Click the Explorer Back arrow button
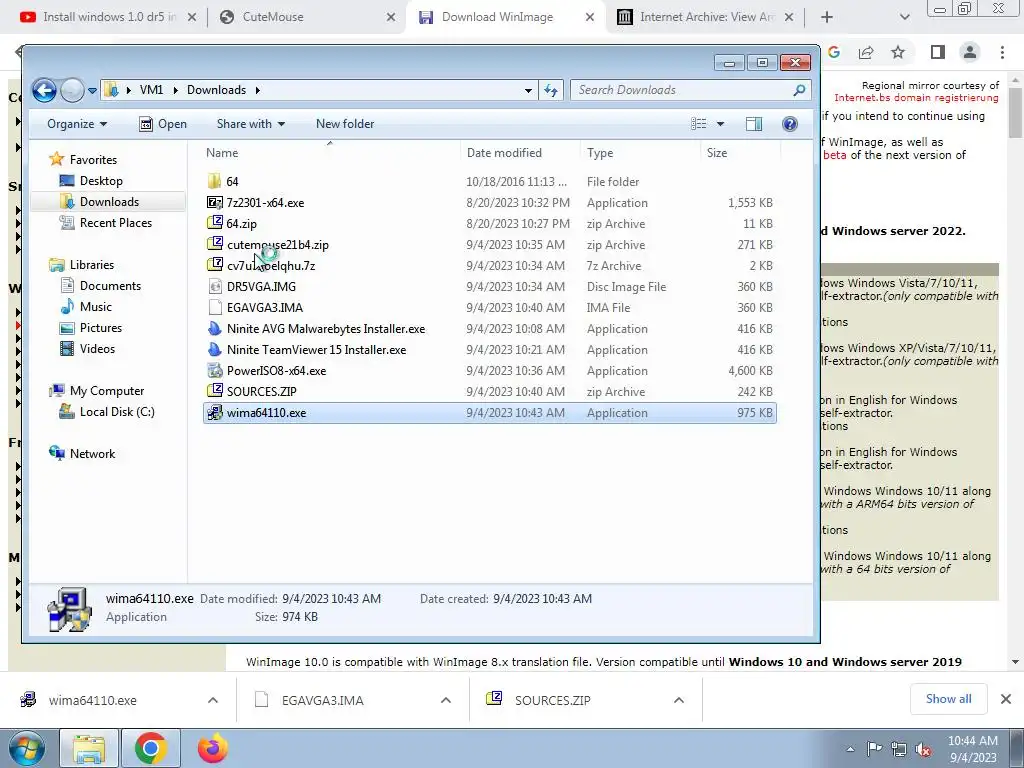Image resolution: width=1024 pixels, height=768 pixels. [44, 90]
